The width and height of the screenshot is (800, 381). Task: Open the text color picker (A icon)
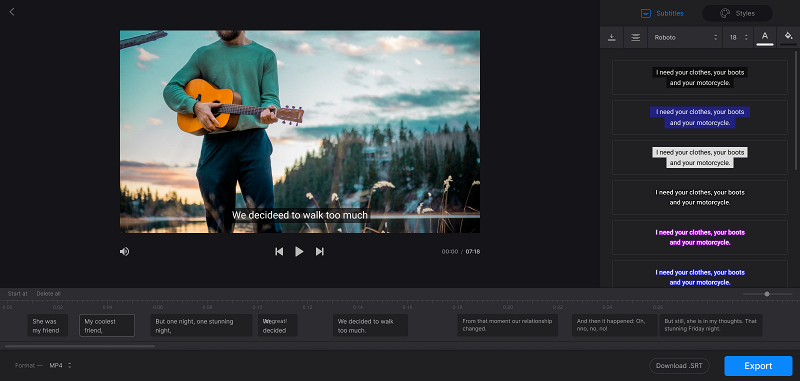(764, 37)
